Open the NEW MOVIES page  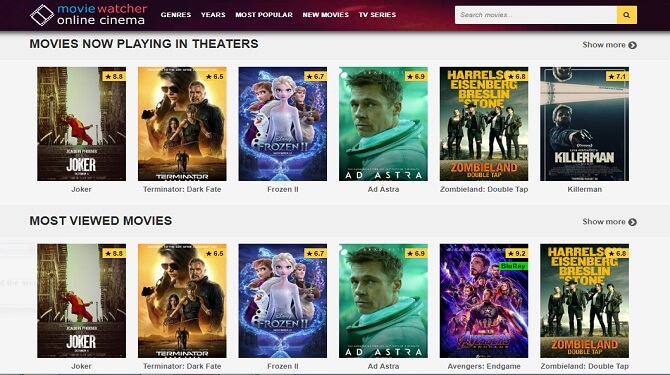[x=326, y=15]
